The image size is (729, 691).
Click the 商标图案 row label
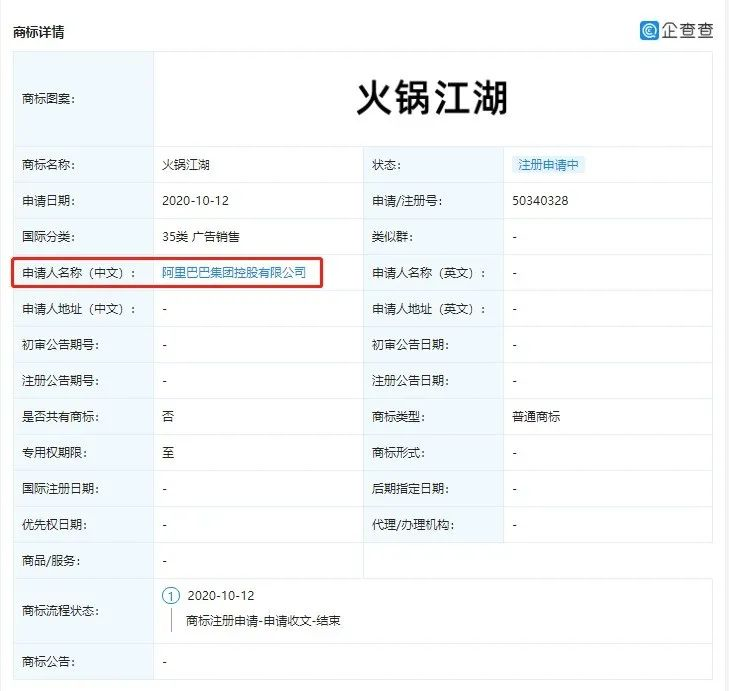[x=48, y=99]
